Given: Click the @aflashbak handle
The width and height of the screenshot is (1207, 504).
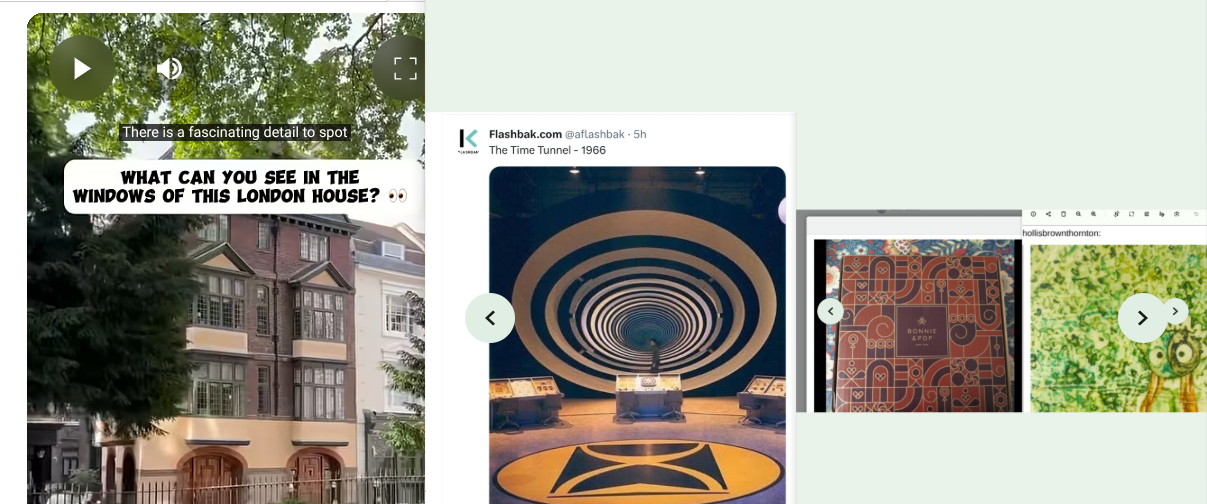Looking at the screenshot, I should click(597, 134).
